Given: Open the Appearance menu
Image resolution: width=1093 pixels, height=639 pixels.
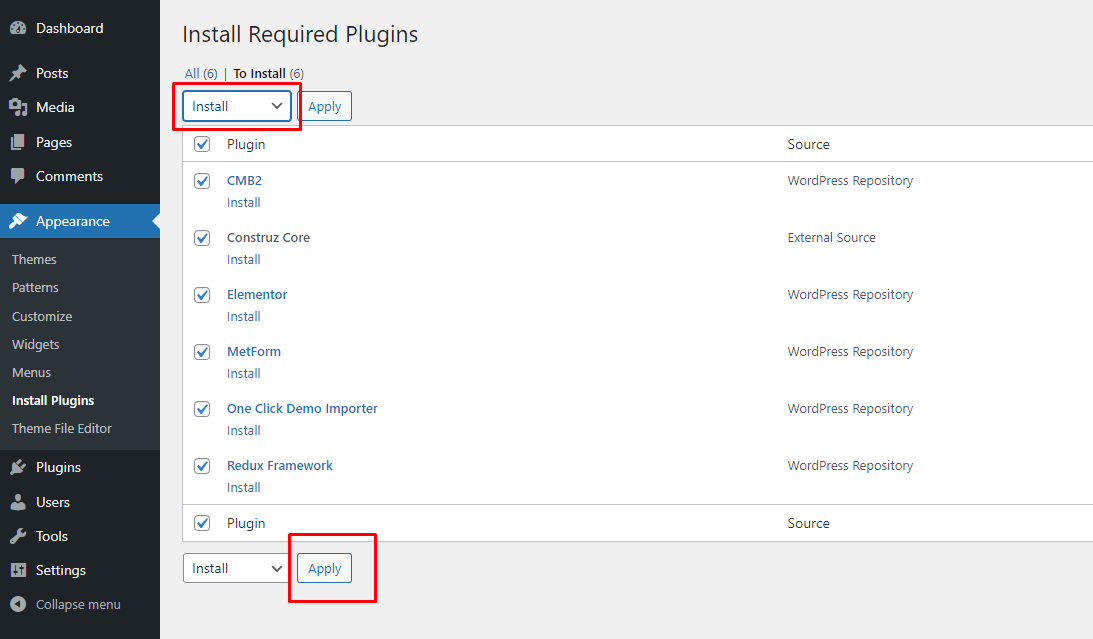Looking at the screenshot, I should tap(73, 221).
